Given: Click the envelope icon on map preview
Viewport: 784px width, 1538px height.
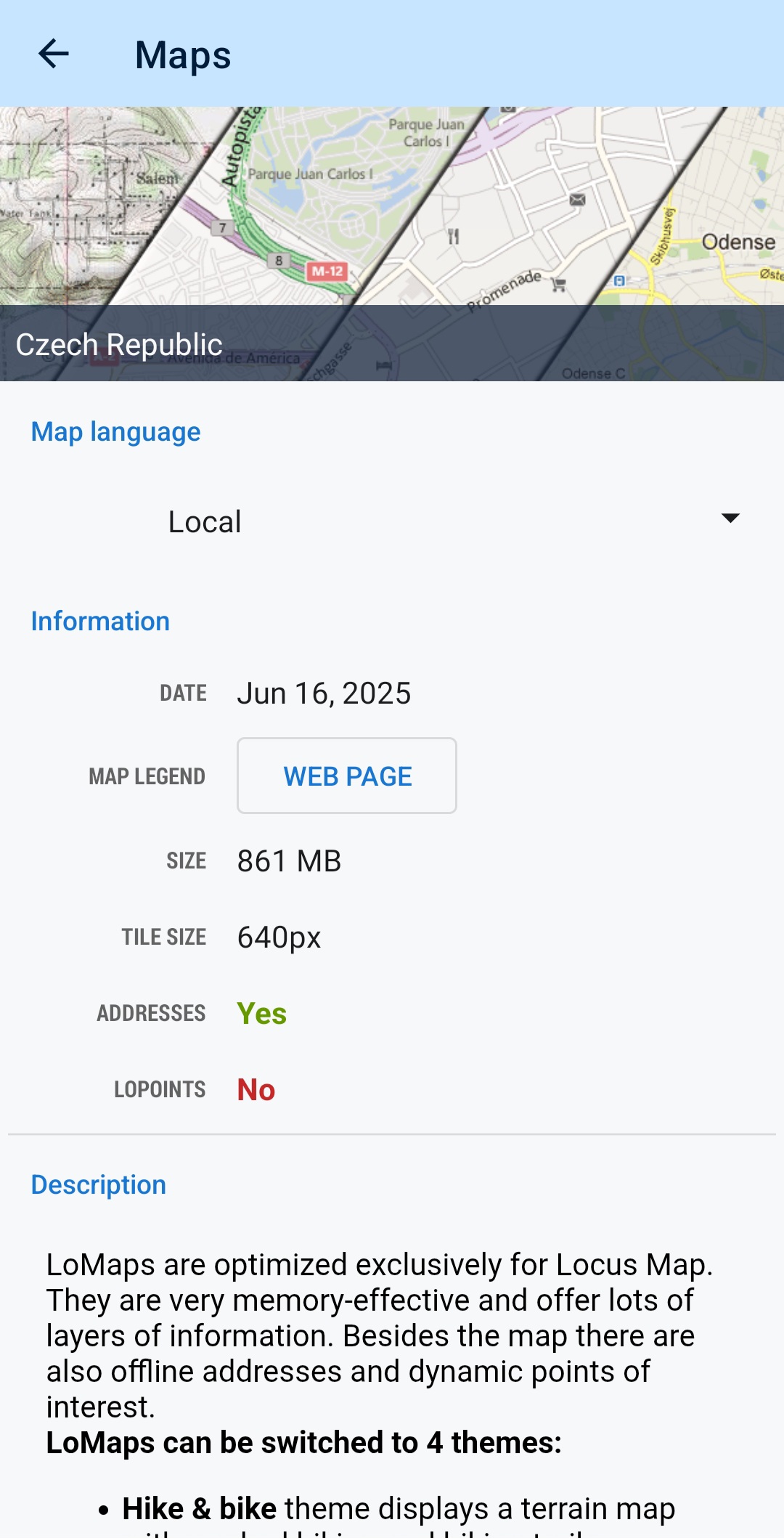Looking at the screenshot, I should [577, 200].
